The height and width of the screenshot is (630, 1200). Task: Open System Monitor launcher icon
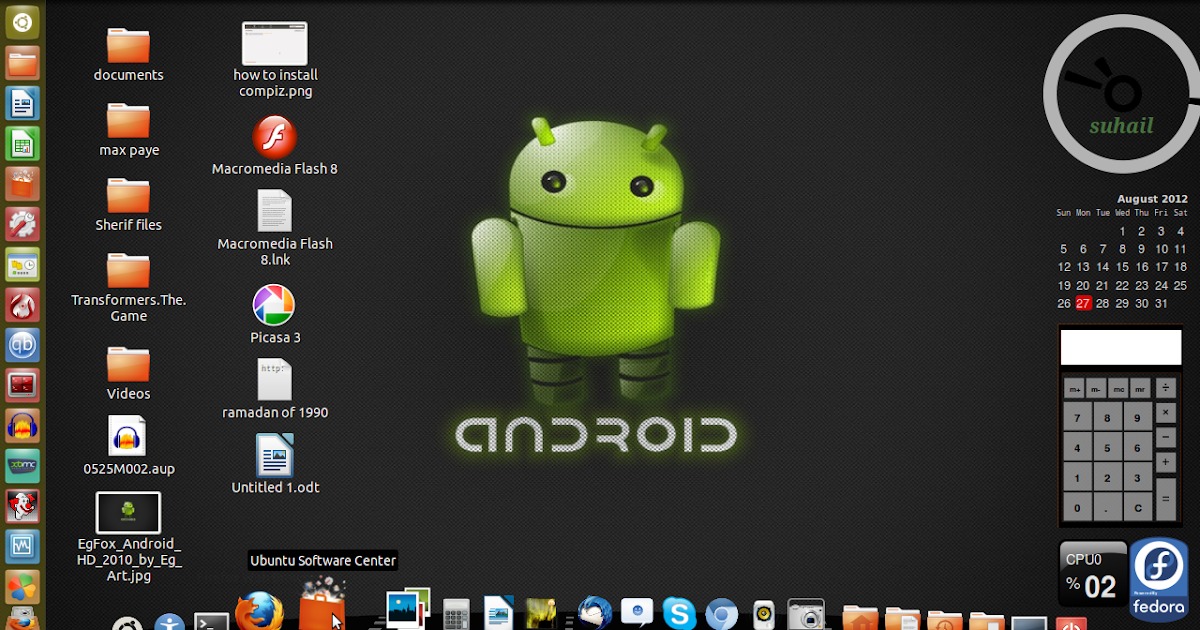23,547
